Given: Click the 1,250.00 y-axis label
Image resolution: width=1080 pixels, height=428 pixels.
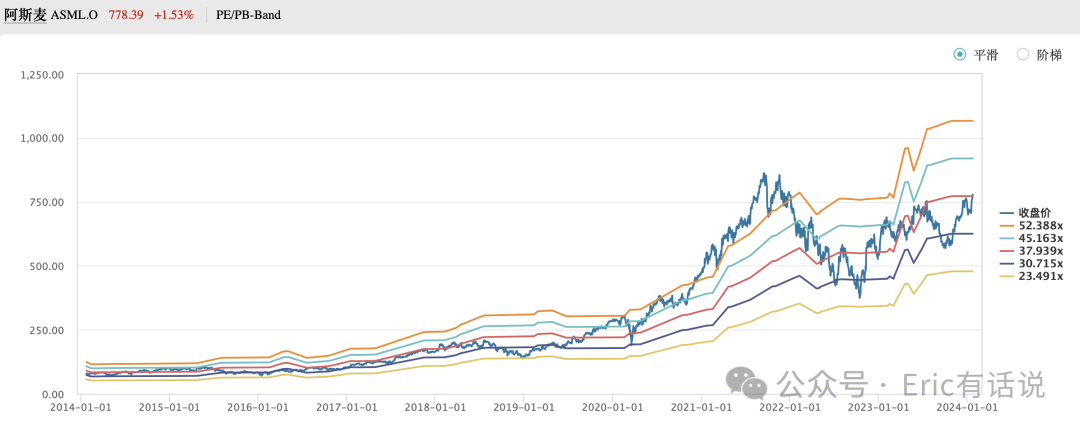Looking at the screenshot, I should 43,74.
